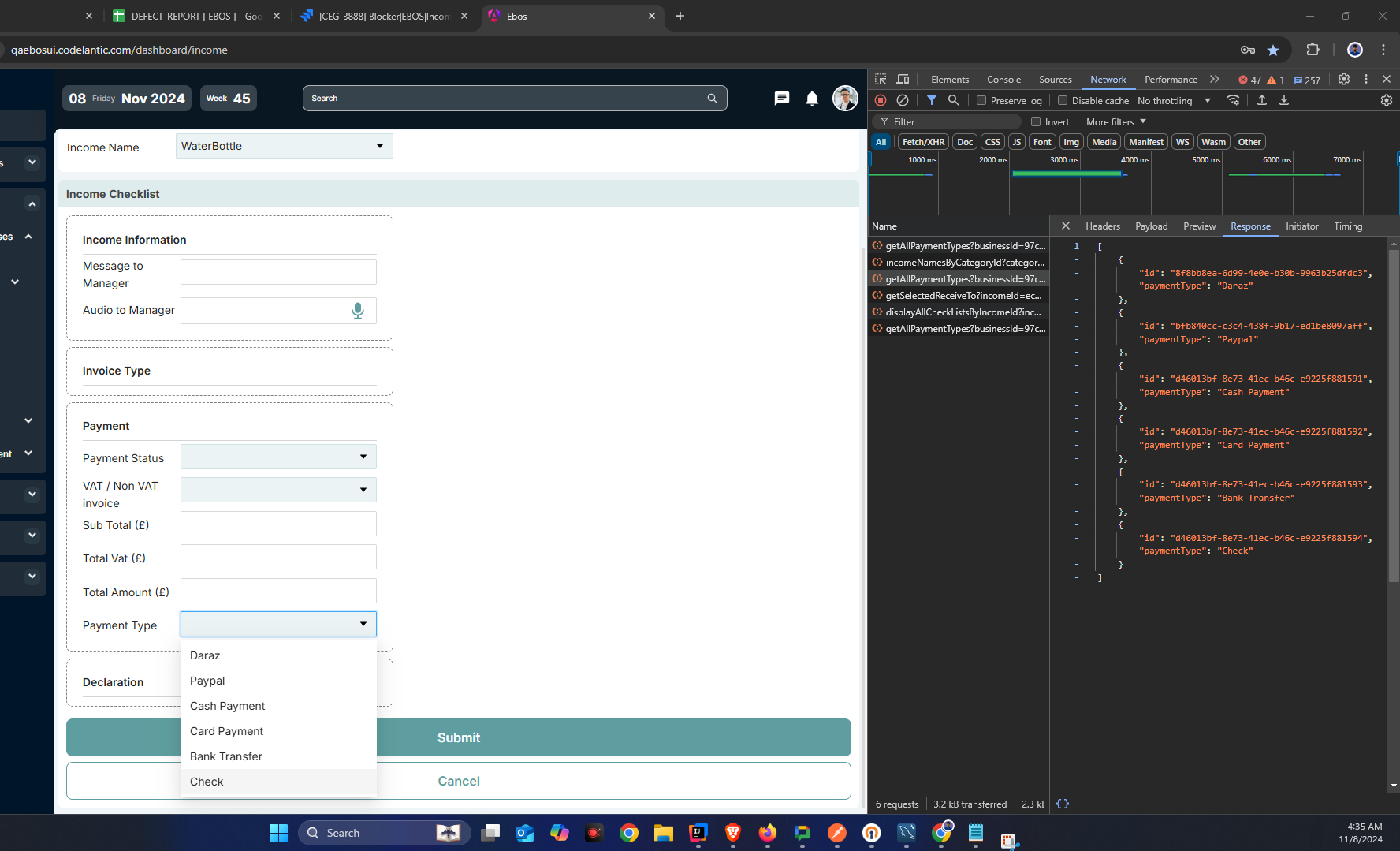Click the response pane vertical scrollbar

(x=1394, y=418)
